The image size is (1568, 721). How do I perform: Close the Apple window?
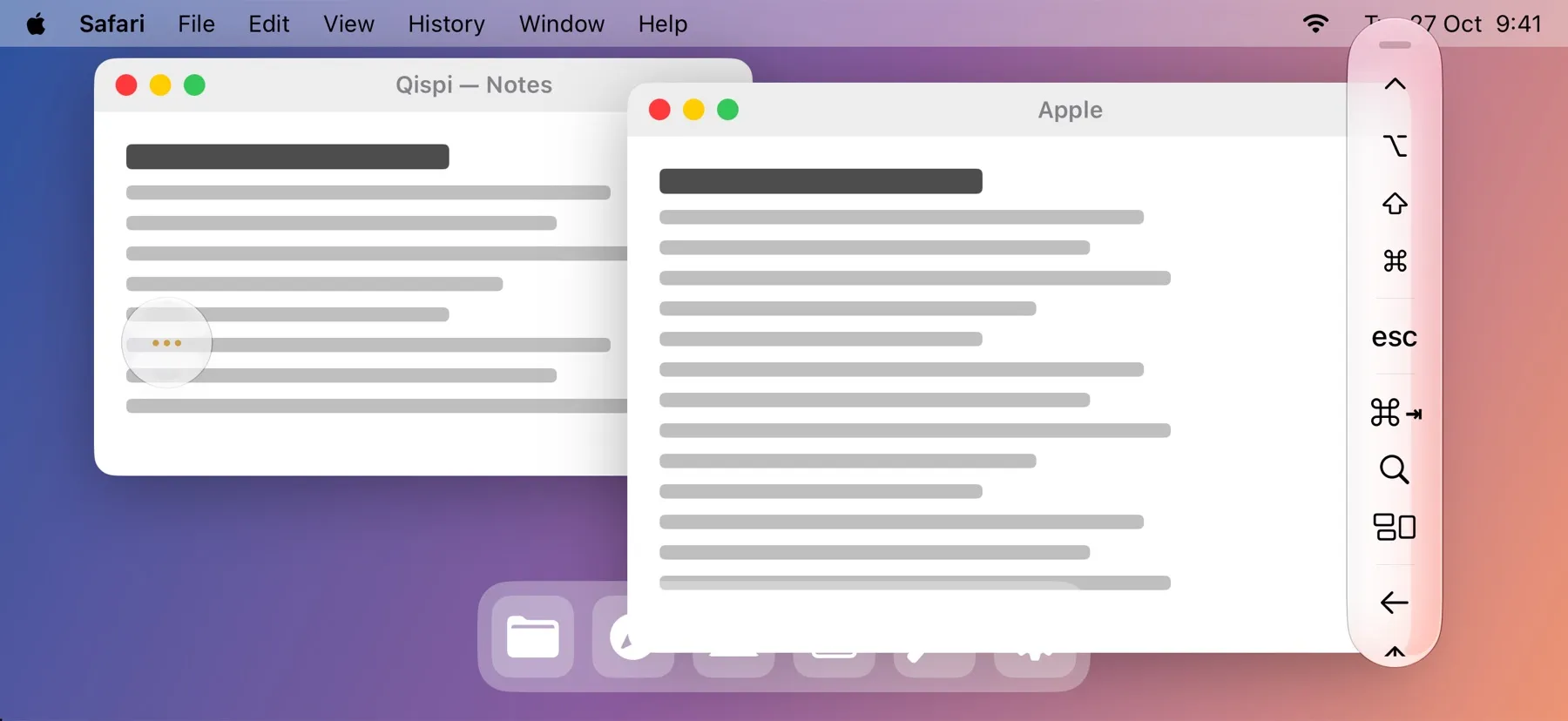pyautogui.click(x=659, y=110)
